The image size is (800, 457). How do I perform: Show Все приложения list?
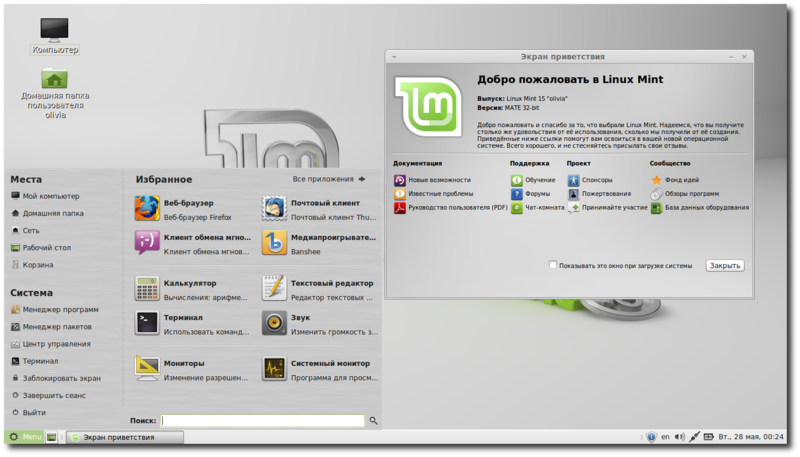click(329, 179)
